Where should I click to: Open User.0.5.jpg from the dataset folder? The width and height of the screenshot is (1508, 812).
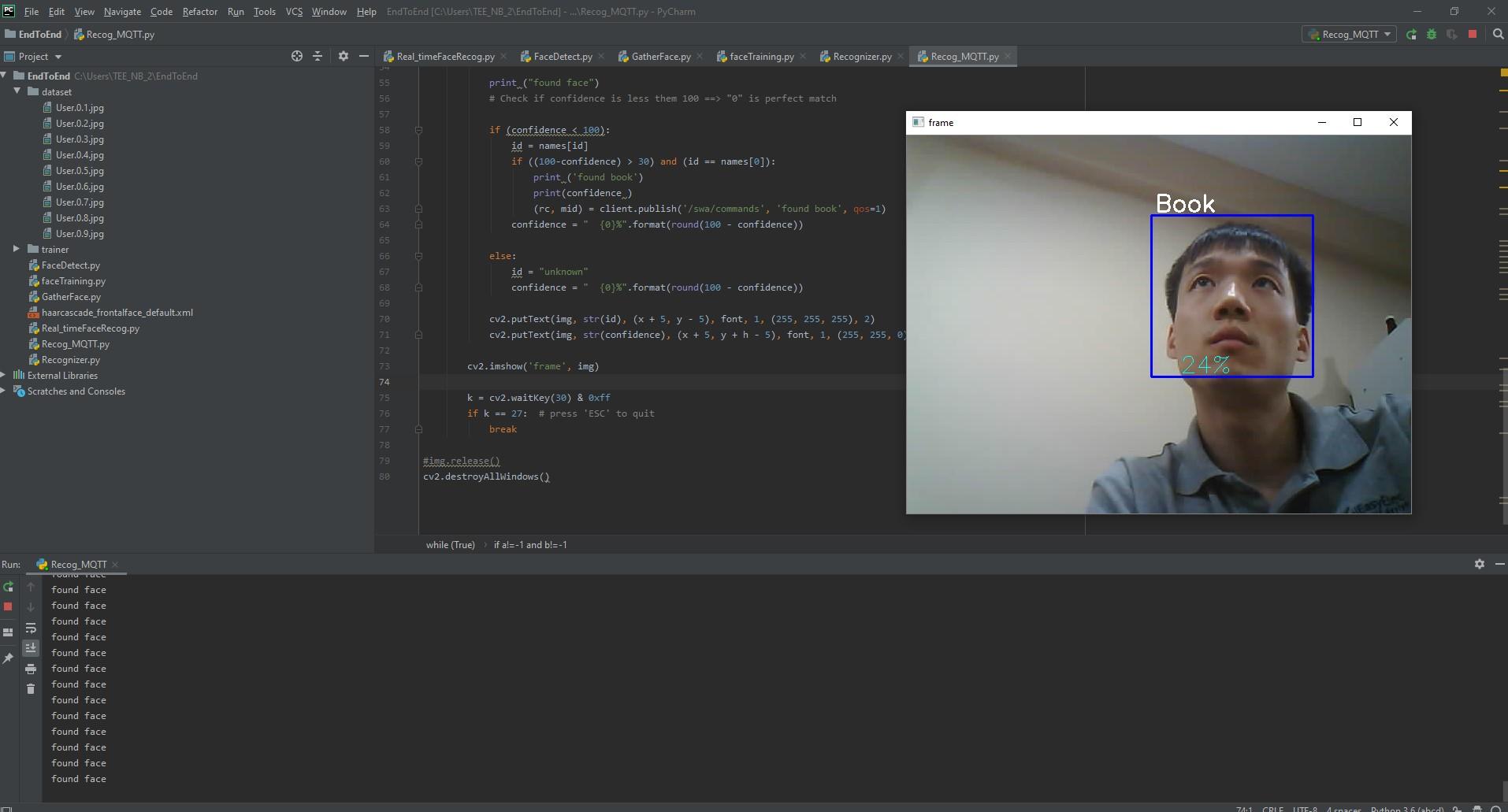coord(80,170)
